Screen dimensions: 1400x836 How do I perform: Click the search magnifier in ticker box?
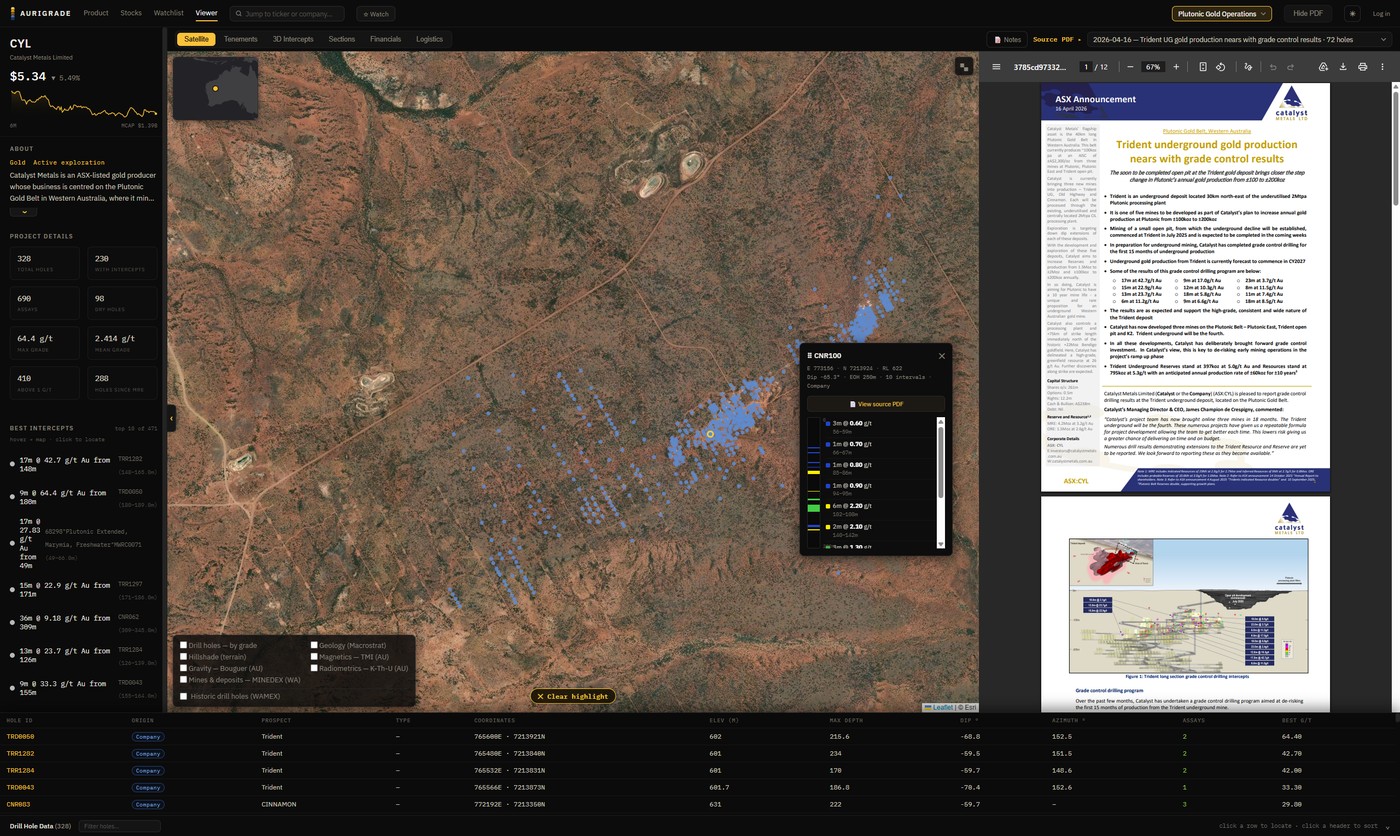tap(239, 14)
